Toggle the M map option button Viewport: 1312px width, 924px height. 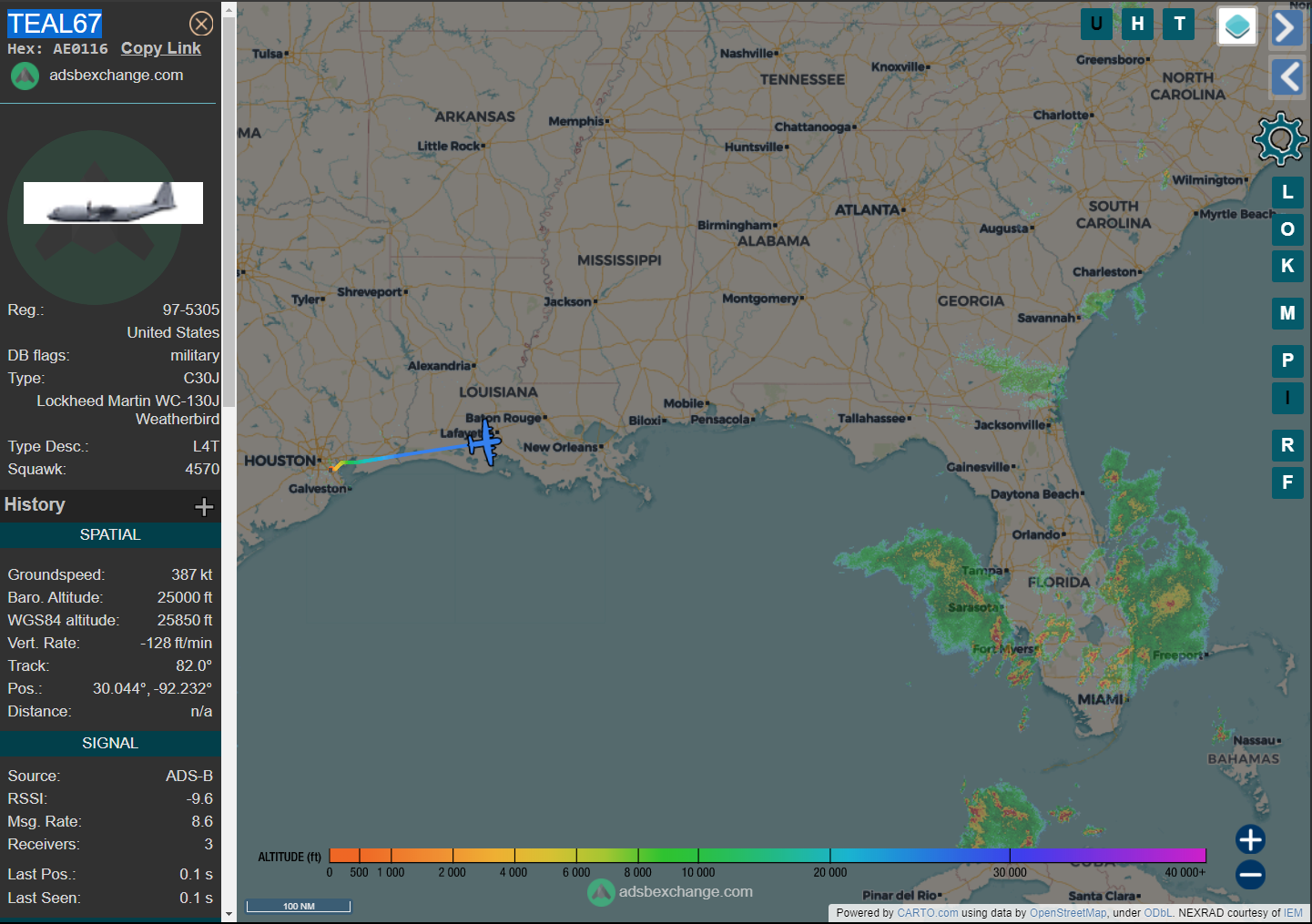click(1287, 313)
